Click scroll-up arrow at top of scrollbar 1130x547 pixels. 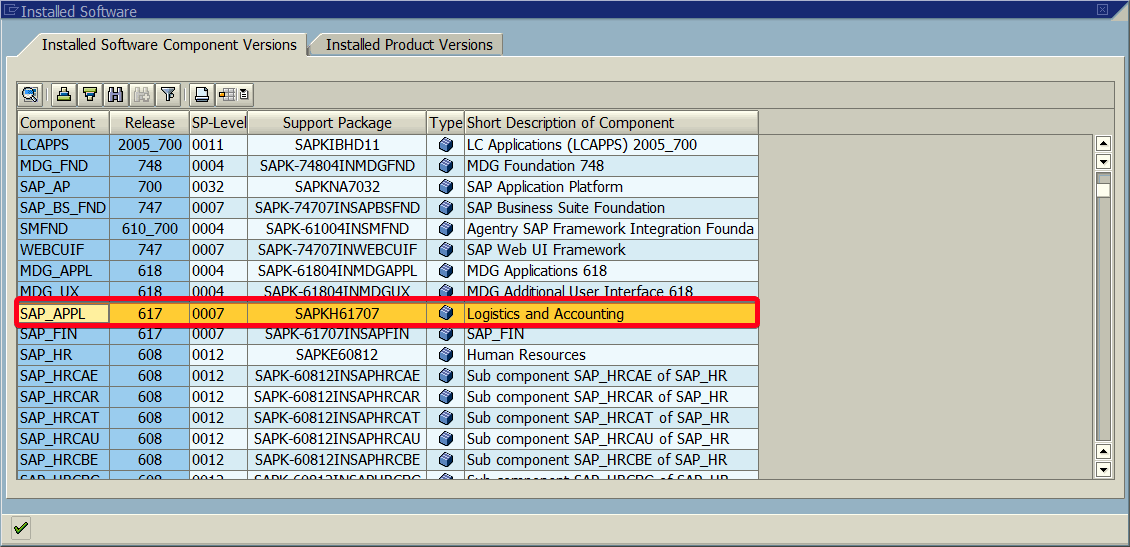pyautogui.click(x=1103, y=143)
